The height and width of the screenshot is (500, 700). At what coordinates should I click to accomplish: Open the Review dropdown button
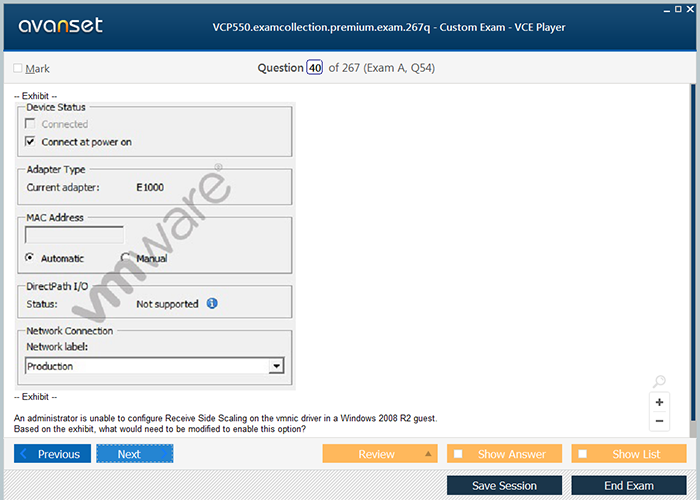(x=380, y=454)
